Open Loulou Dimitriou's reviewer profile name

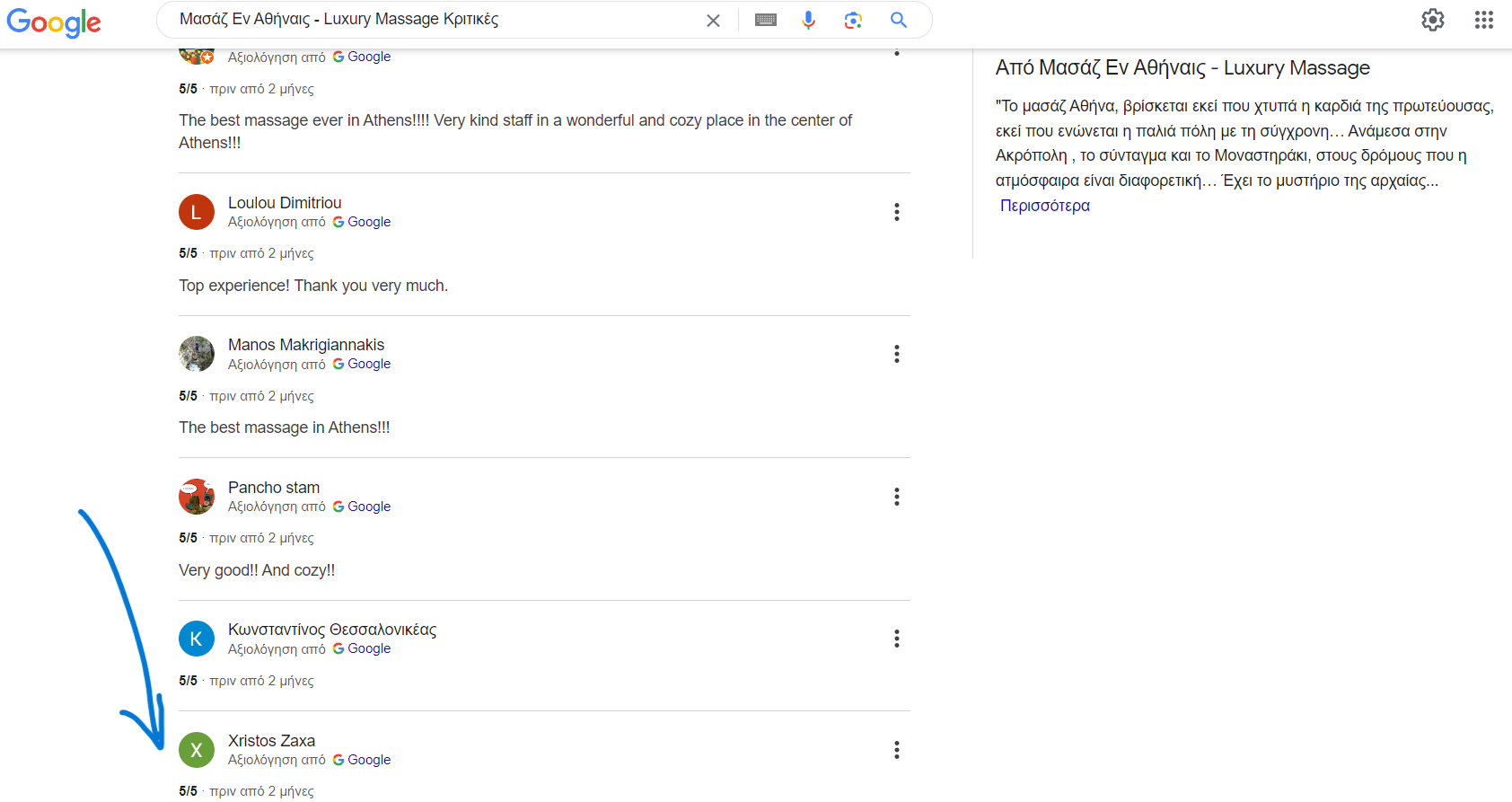(x=285, y=203)
